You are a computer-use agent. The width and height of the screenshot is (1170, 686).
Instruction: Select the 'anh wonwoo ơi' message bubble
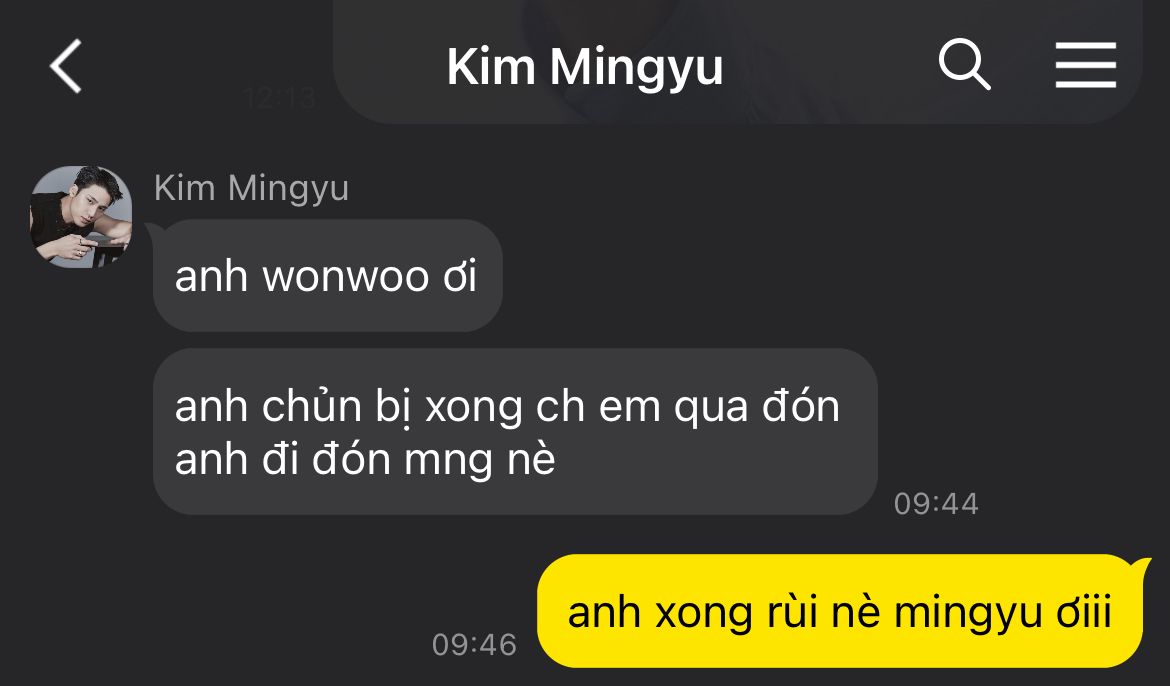pos(328,275)
